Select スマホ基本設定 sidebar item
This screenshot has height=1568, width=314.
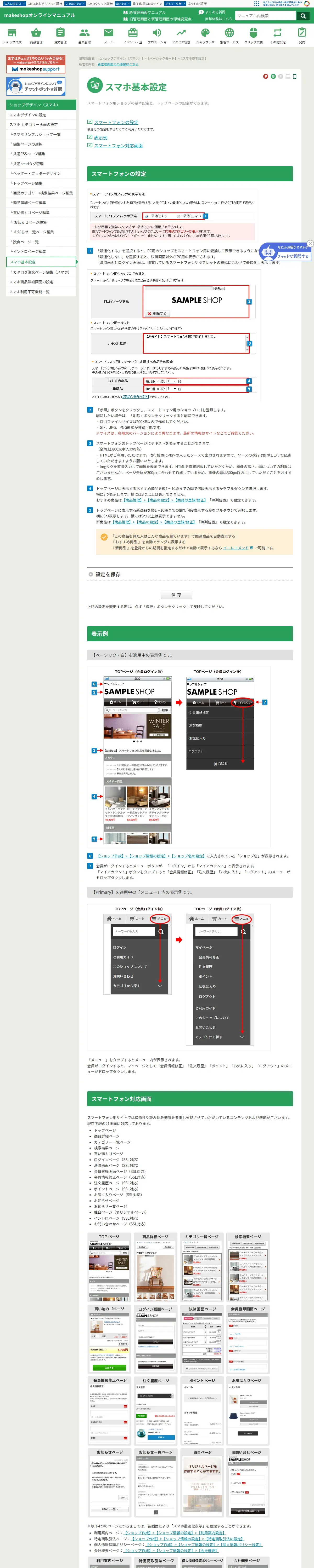(41, 262)
